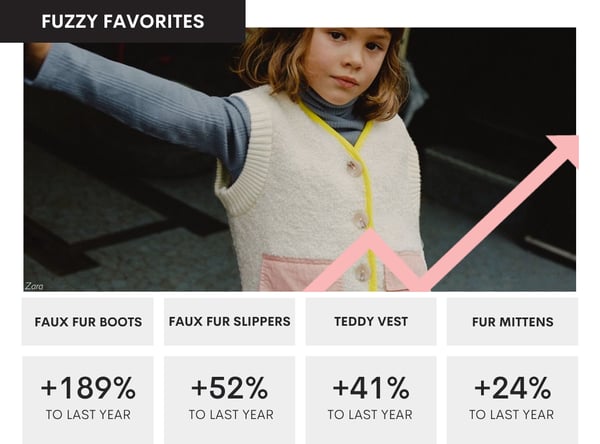Click the +189% statistic
600x444 pixels.
pos(88,388)
